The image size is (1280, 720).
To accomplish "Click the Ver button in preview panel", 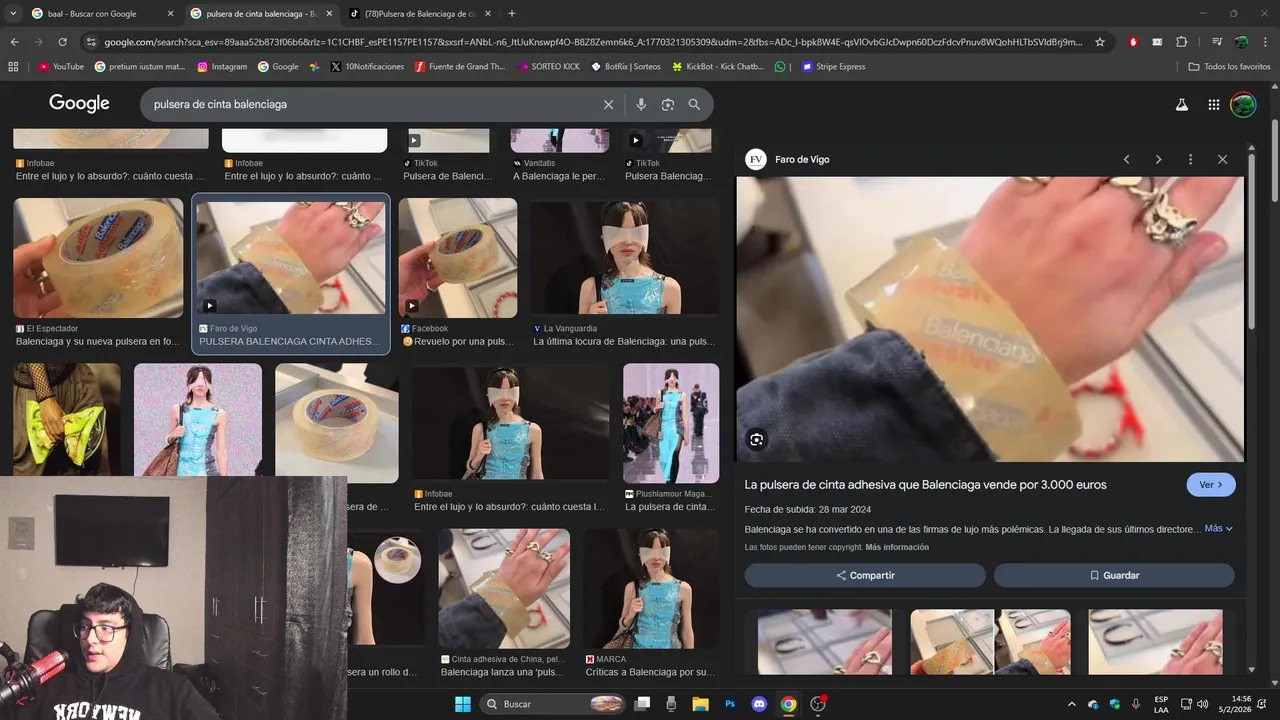I will tap(1211, 485).
